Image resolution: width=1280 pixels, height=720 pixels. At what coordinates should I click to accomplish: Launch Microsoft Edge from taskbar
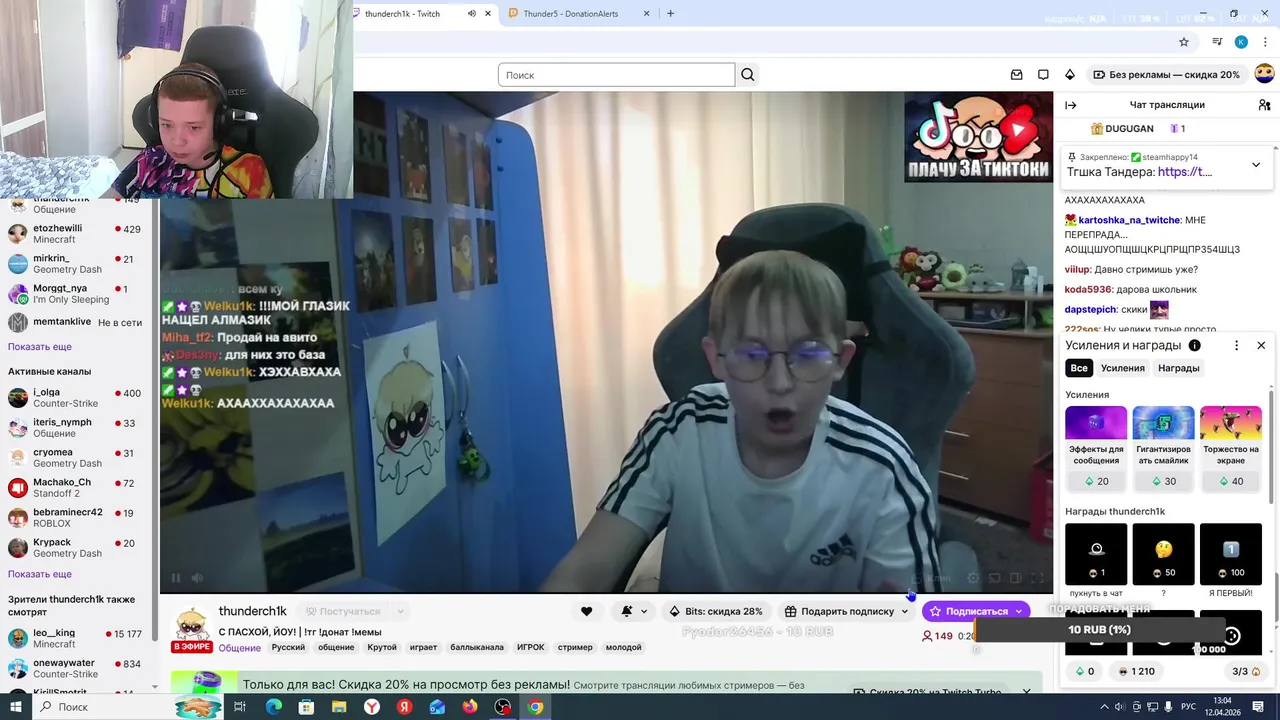click(x=273, y=707)
